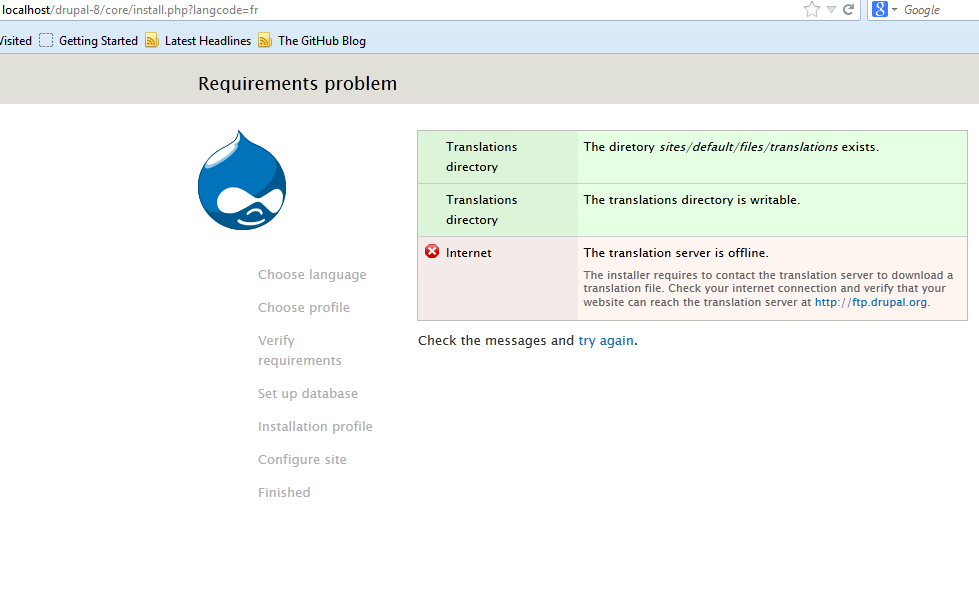
Task: Expand the search engine selector arrow
Action: click(x=894, y=9)
